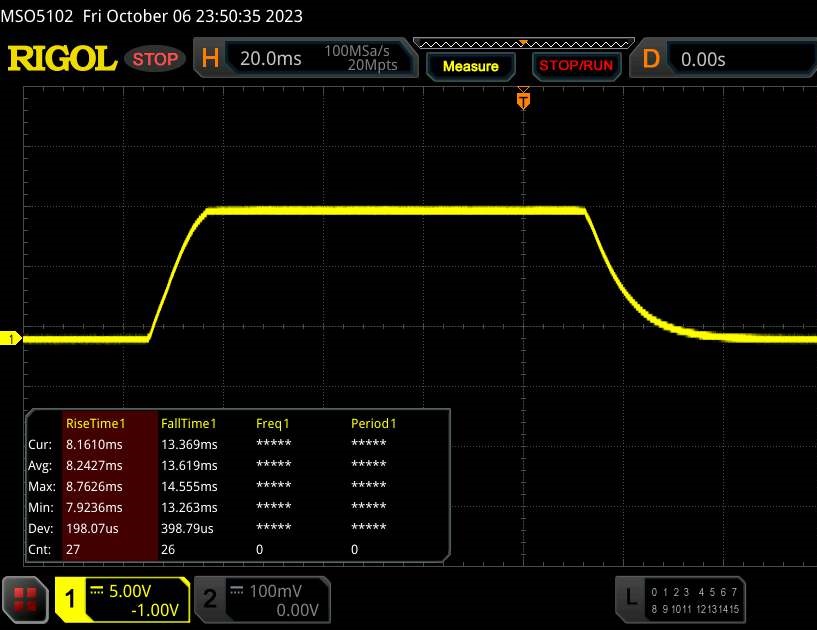Image resolution: width=817 pixels, height=630 pixels.
Task: Click the 20Mpts memory depth readout
Action: point(372,65)
